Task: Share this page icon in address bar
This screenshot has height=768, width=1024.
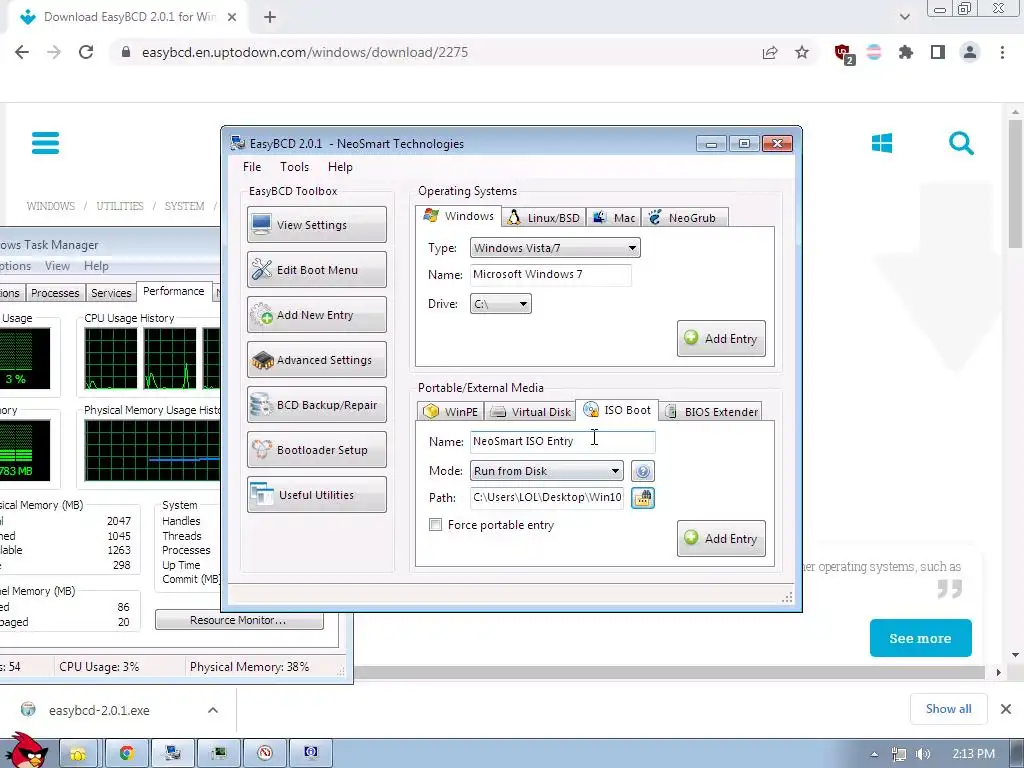Action: [x=770, y=52]
